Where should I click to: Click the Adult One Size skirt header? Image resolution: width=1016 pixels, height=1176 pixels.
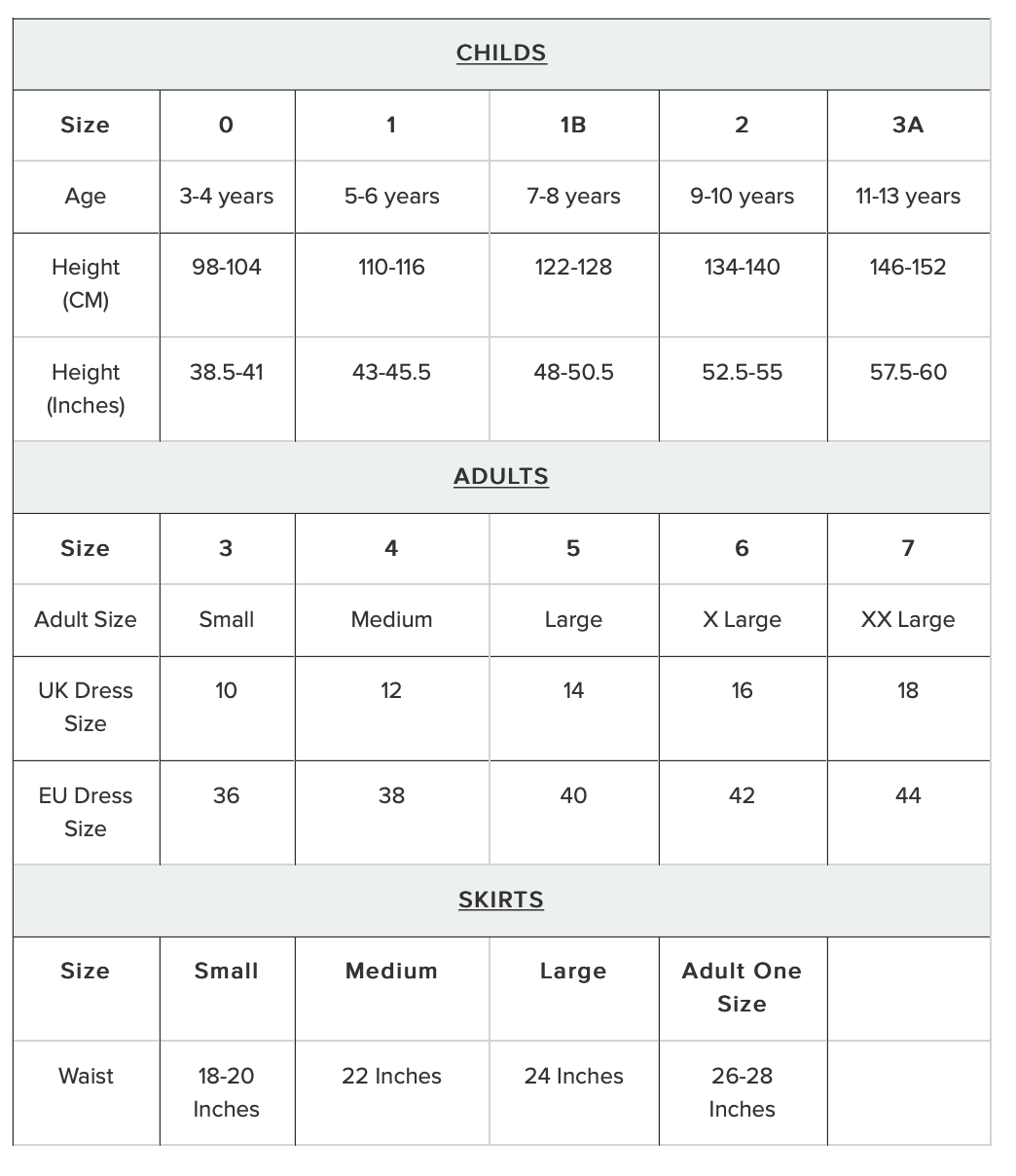(742, 987)
